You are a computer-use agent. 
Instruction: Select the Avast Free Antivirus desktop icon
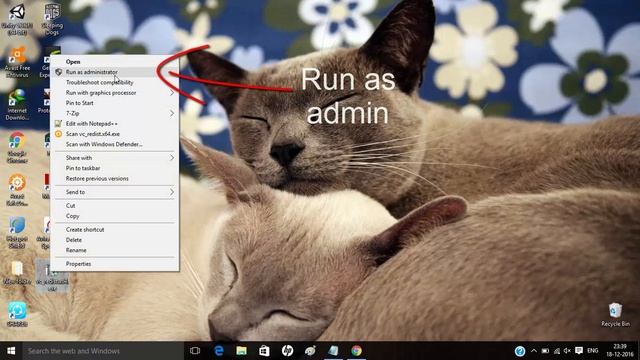(x=17, y=62)
